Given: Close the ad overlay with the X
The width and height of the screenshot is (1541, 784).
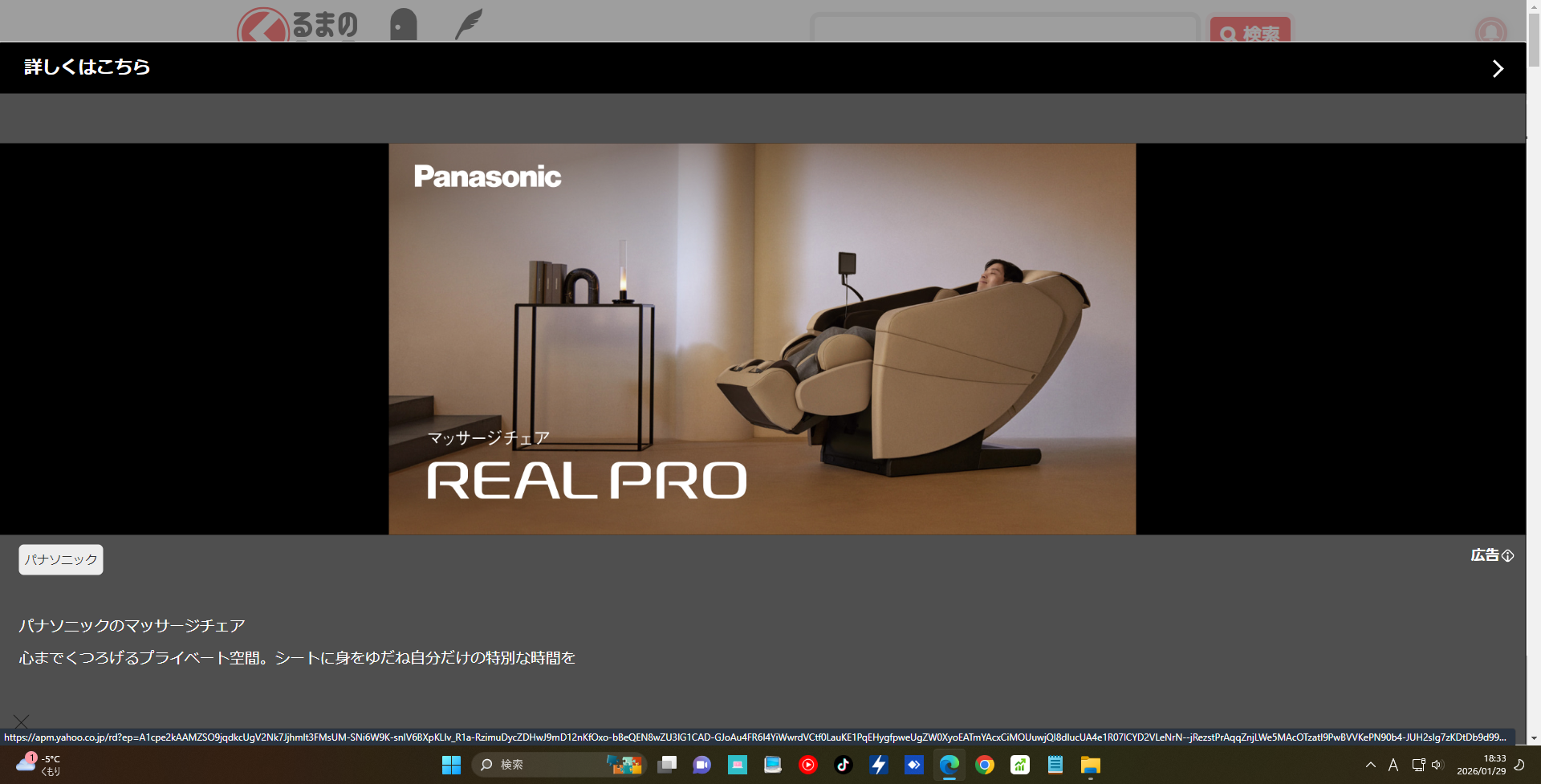Looking at the screenshot, I should [21, 722].
